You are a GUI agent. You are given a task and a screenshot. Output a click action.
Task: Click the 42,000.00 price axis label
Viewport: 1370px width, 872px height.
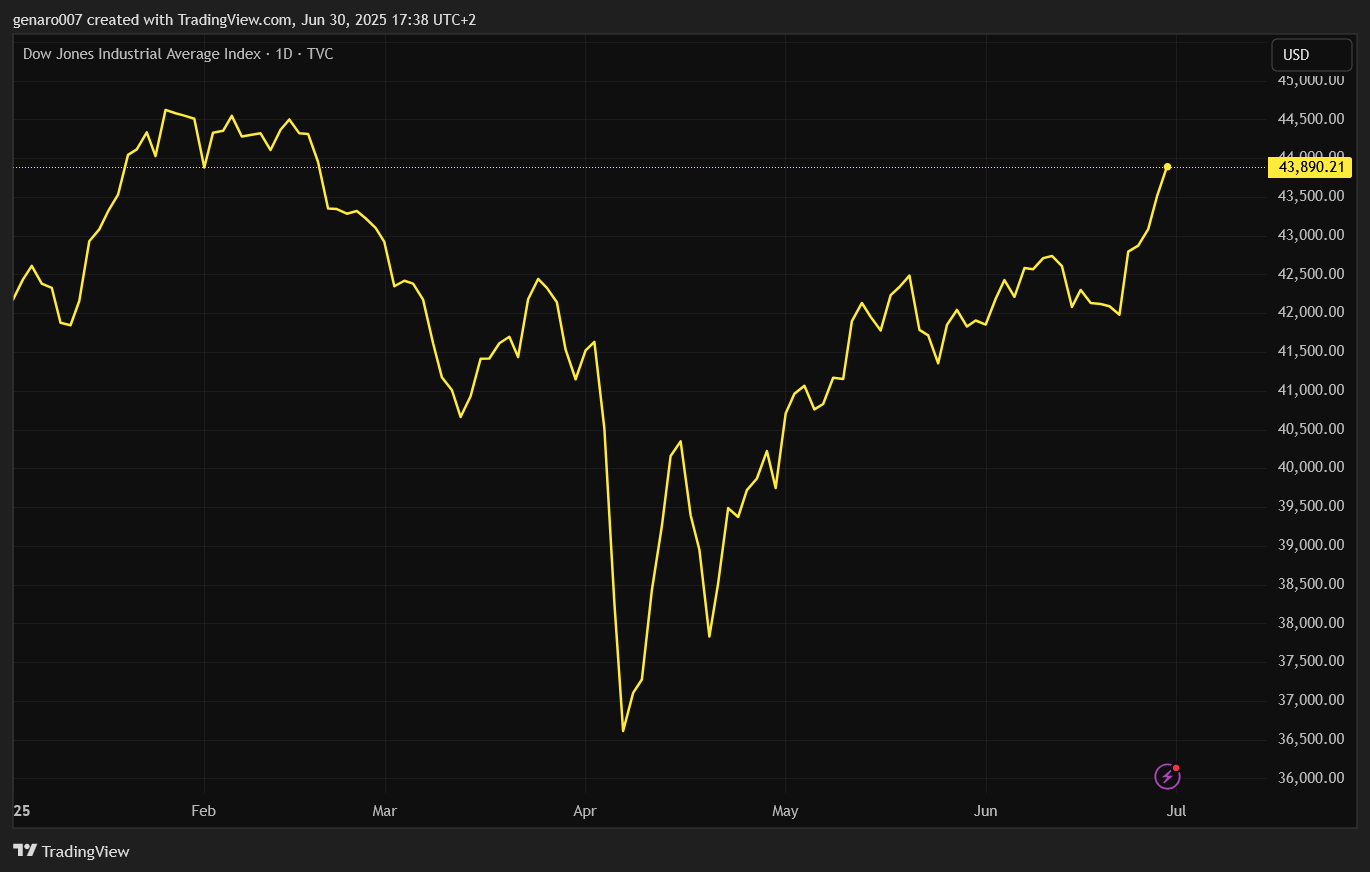click(1312, 312)
